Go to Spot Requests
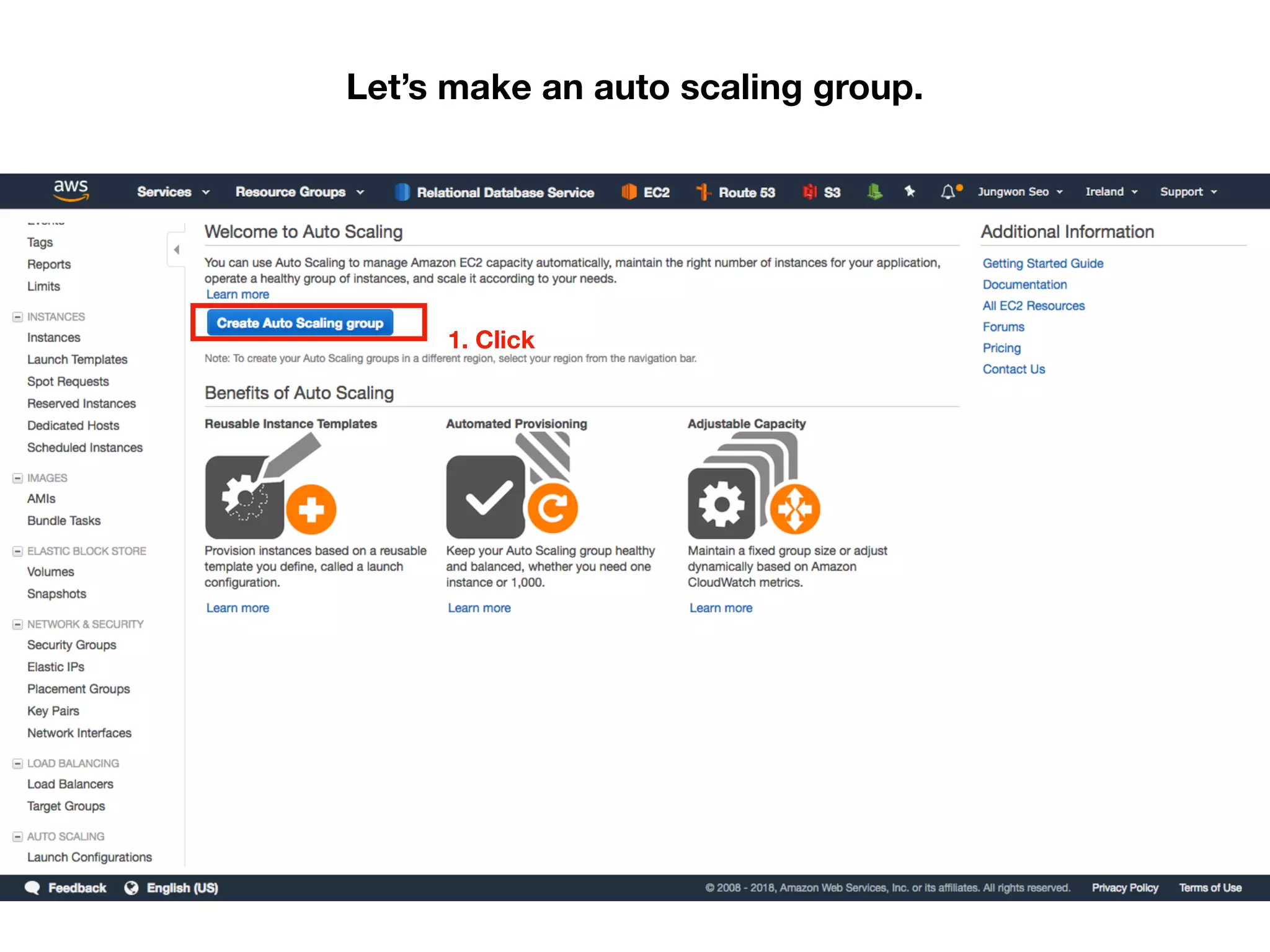 [x=68, y=382]
